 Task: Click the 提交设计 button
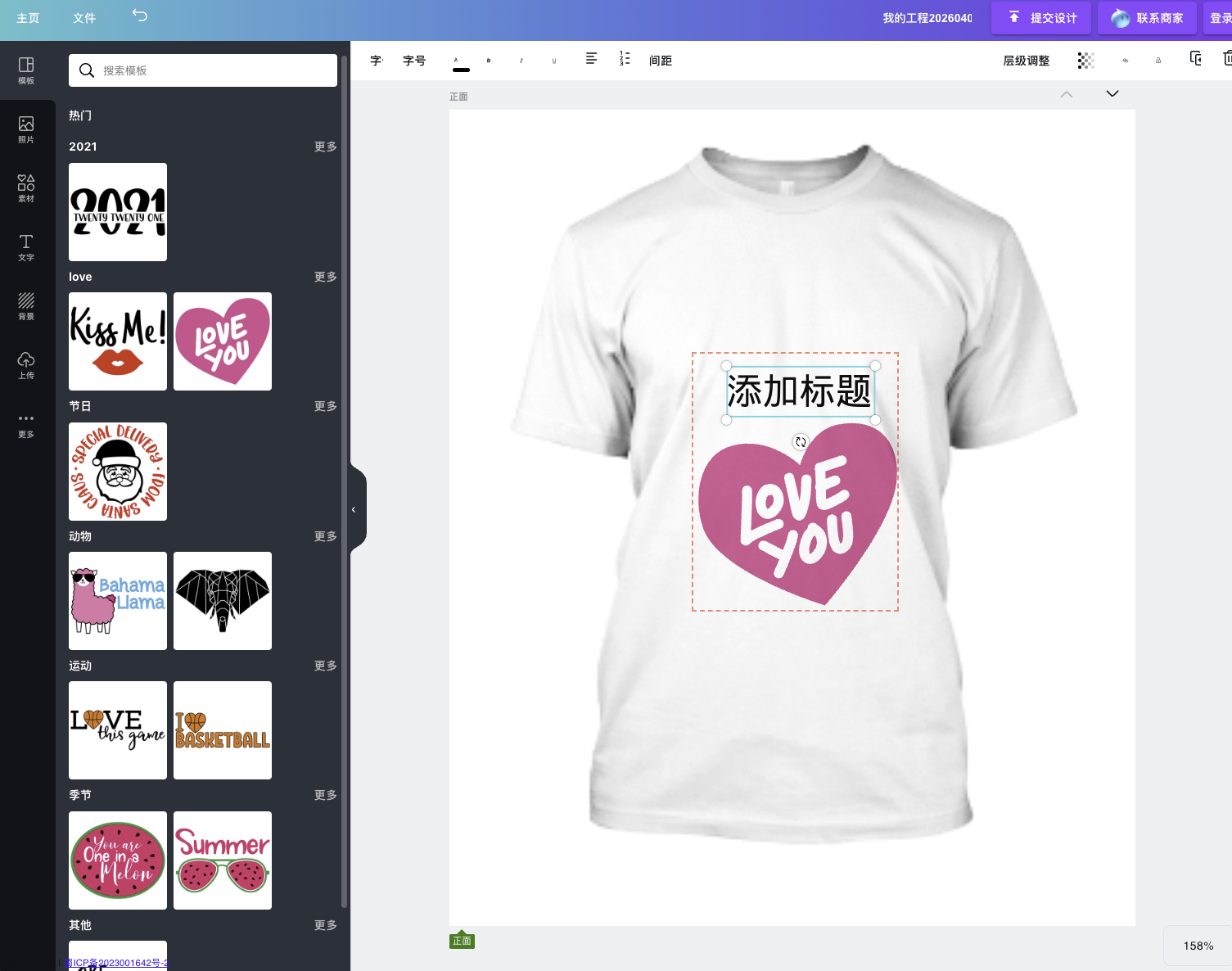pos(1040,17)
